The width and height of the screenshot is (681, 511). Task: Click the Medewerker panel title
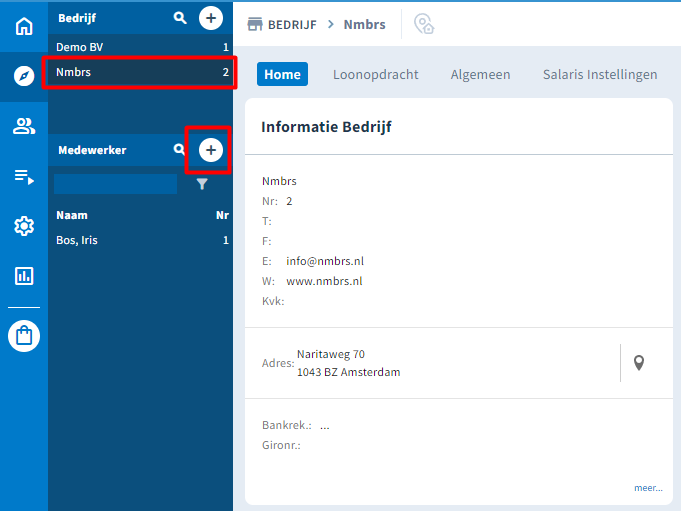coord(92,150)
